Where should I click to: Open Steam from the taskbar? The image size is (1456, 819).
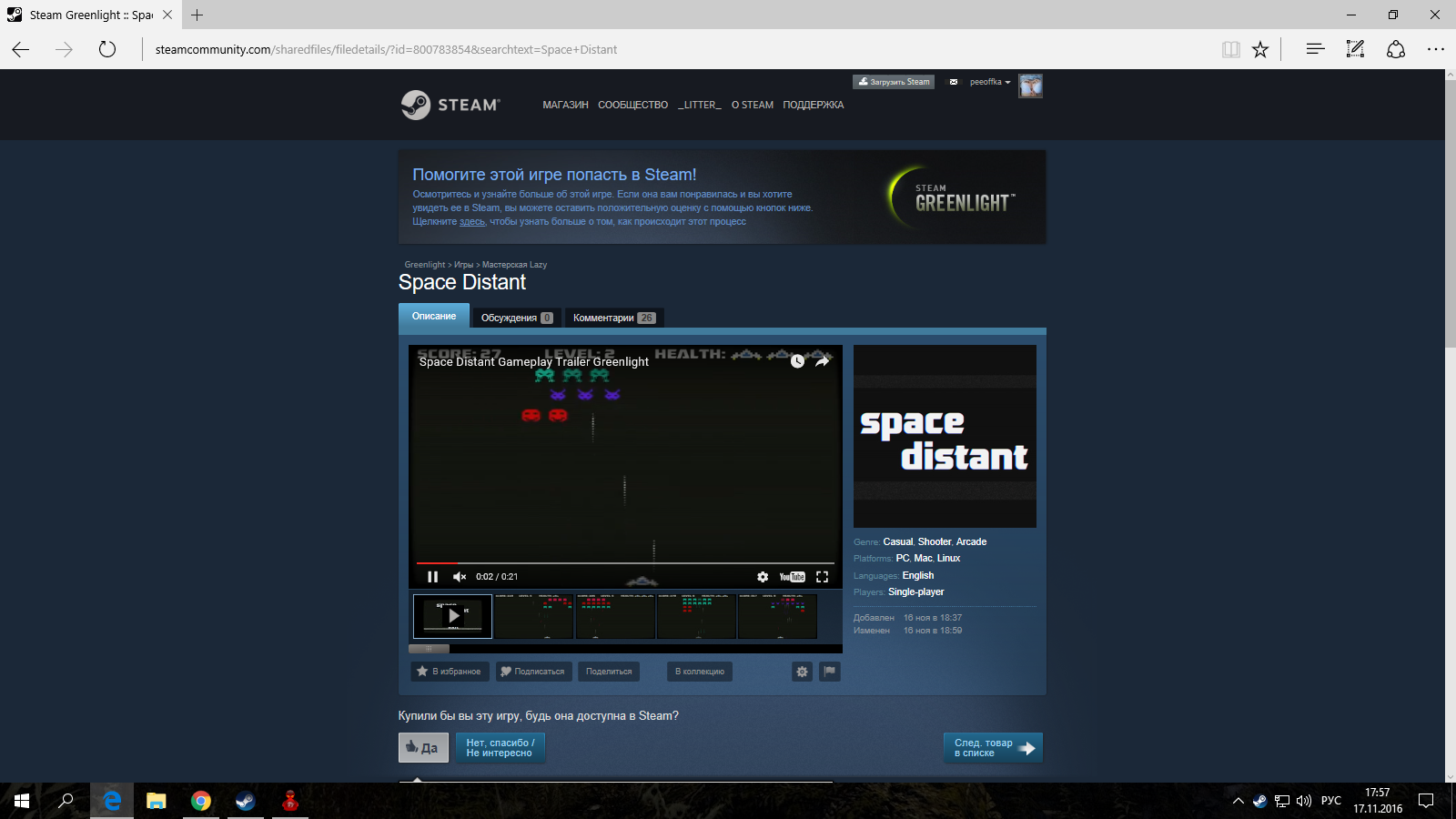pos(246,801)
